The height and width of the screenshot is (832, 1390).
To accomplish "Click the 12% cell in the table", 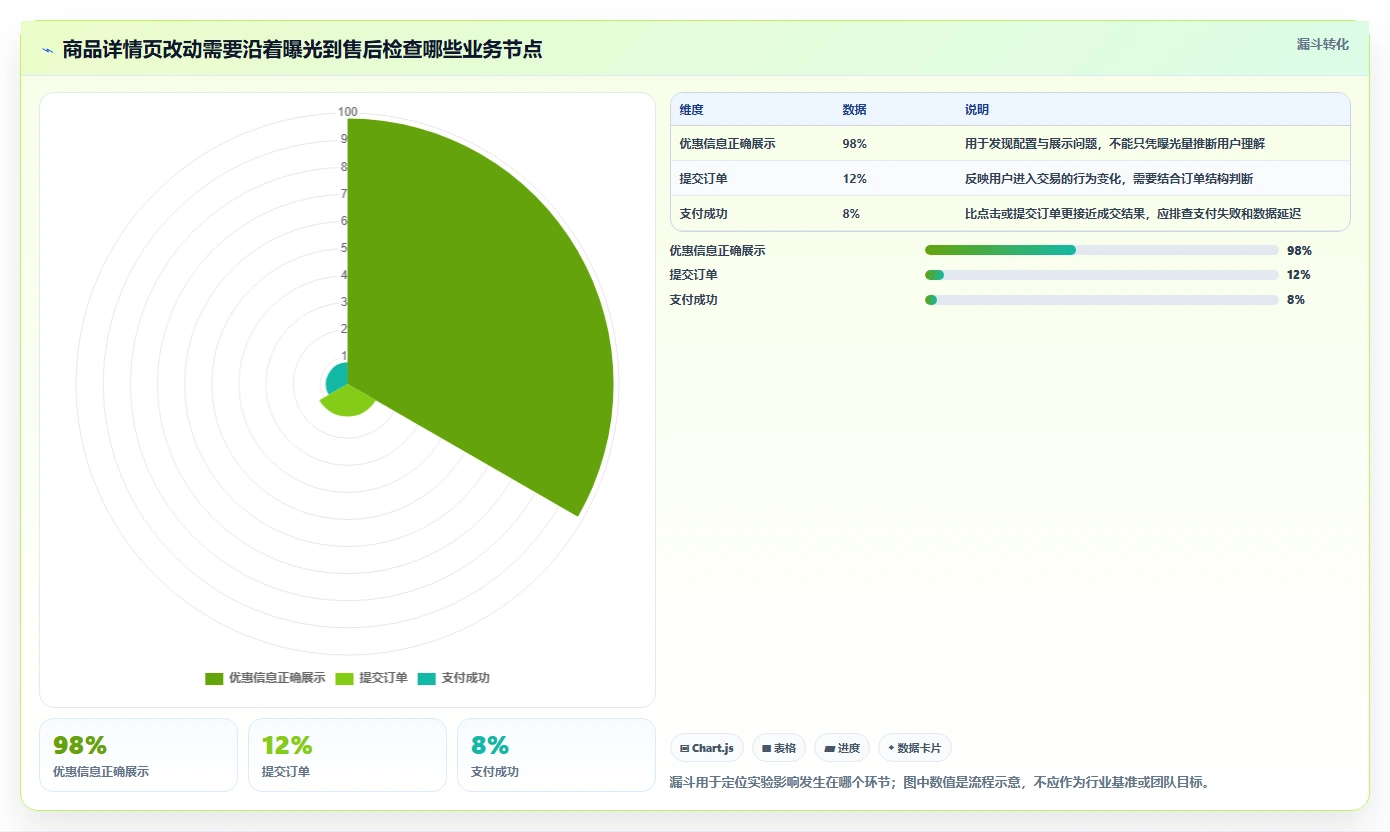I will pos(855,179).
